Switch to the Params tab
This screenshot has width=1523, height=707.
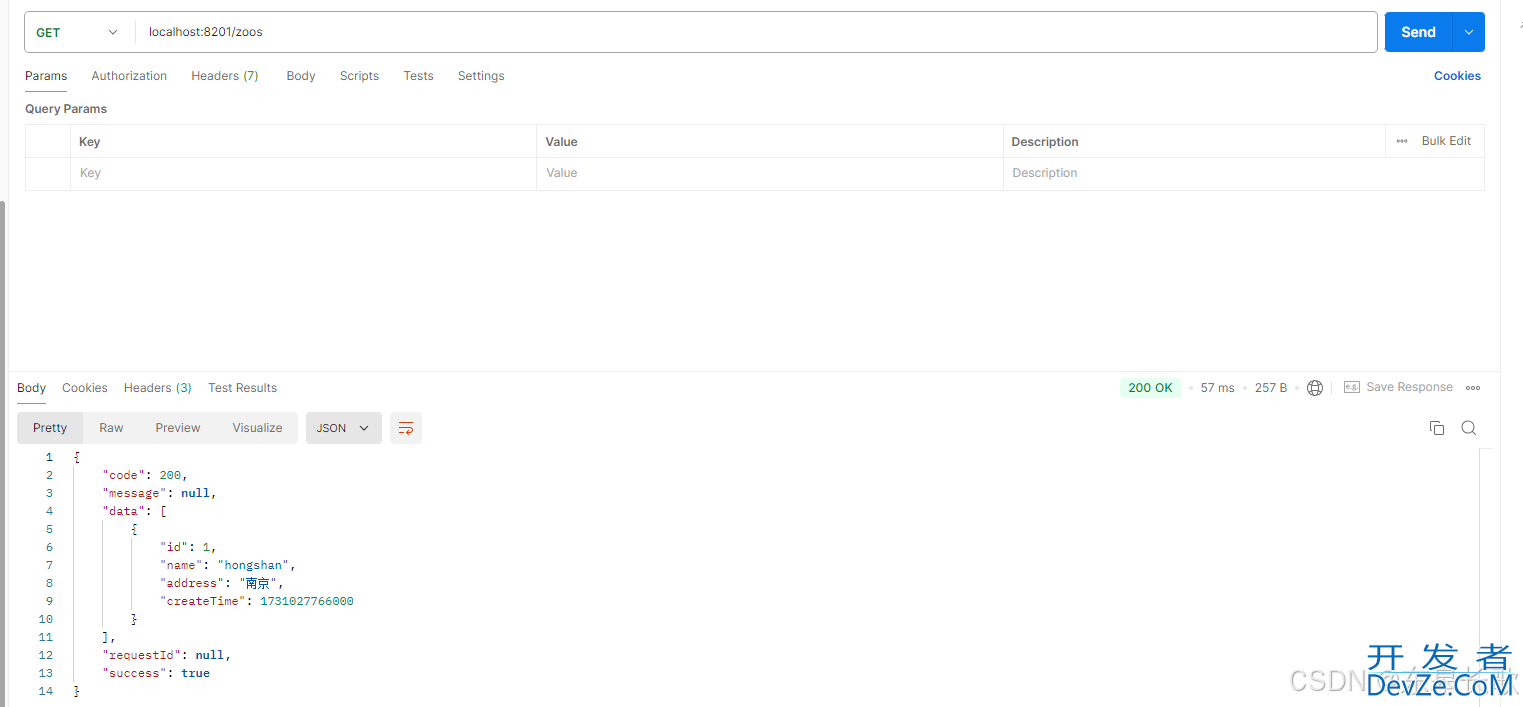tap(46, 76)
